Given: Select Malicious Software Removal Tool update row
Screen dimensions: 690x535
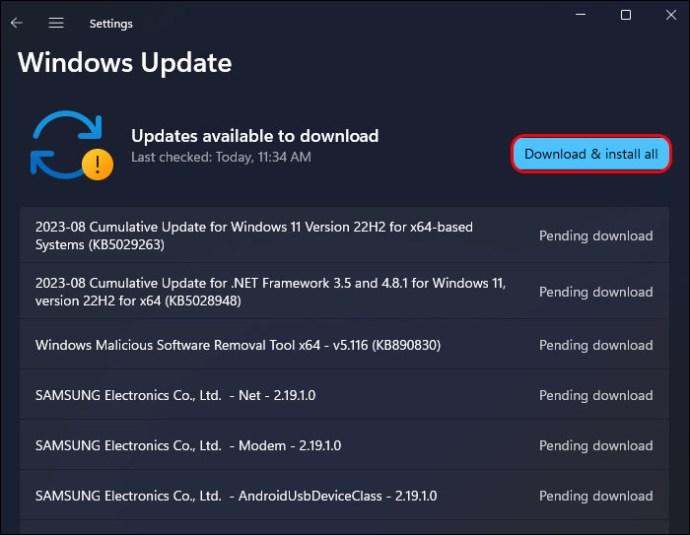Looking at the screenshot, I should [345, 345].
